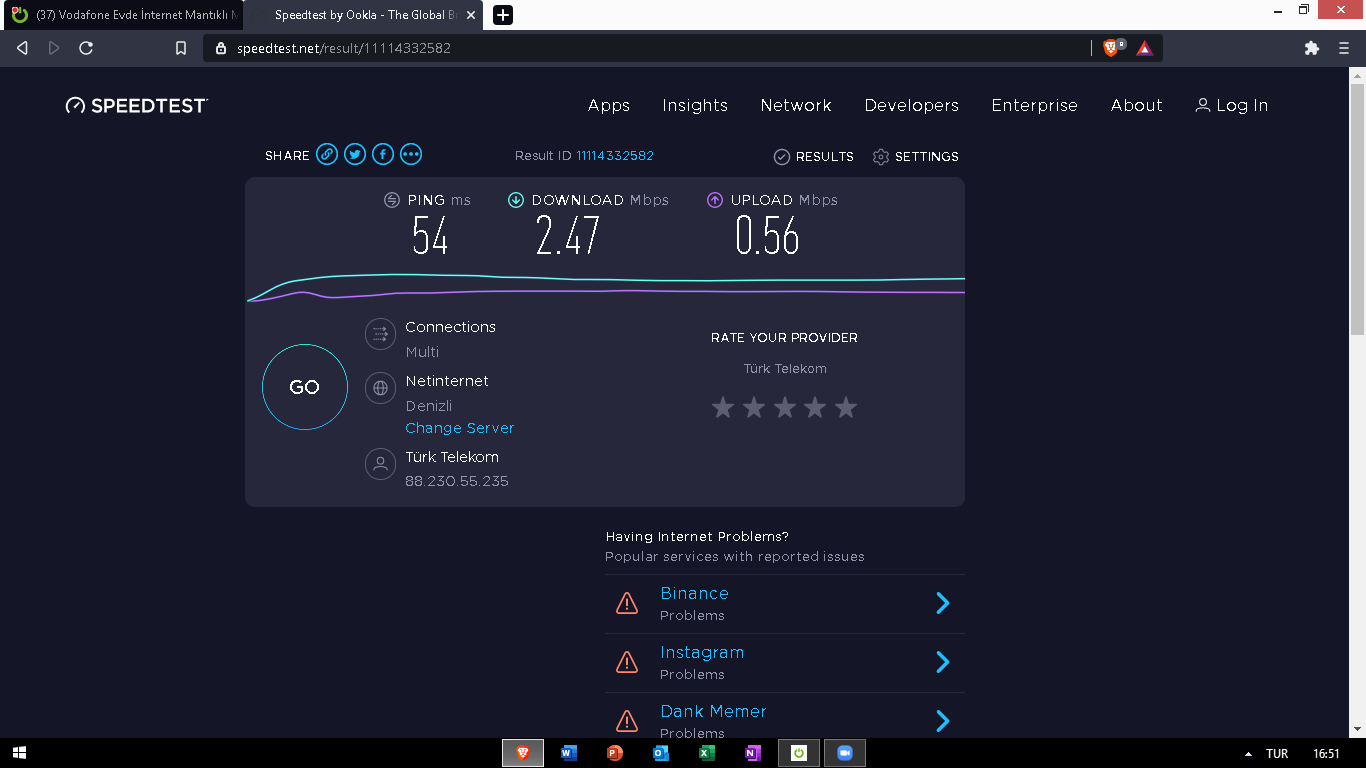The height and width of the screenshot is (768, 1366).
Task: Open the browser extensions puzzle icon
Action: (x=1312, y=48)
